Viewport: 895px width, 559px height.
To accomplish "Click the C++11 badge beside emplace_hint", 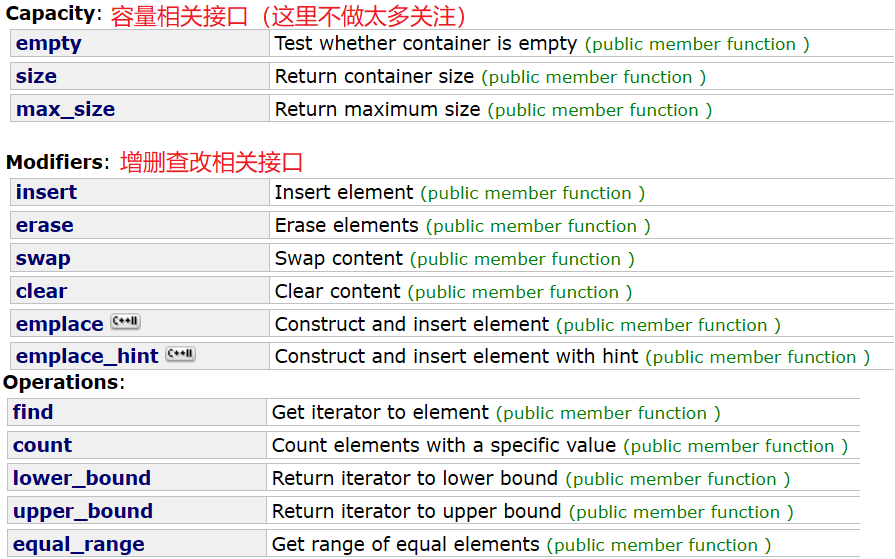I will [180, 354].
